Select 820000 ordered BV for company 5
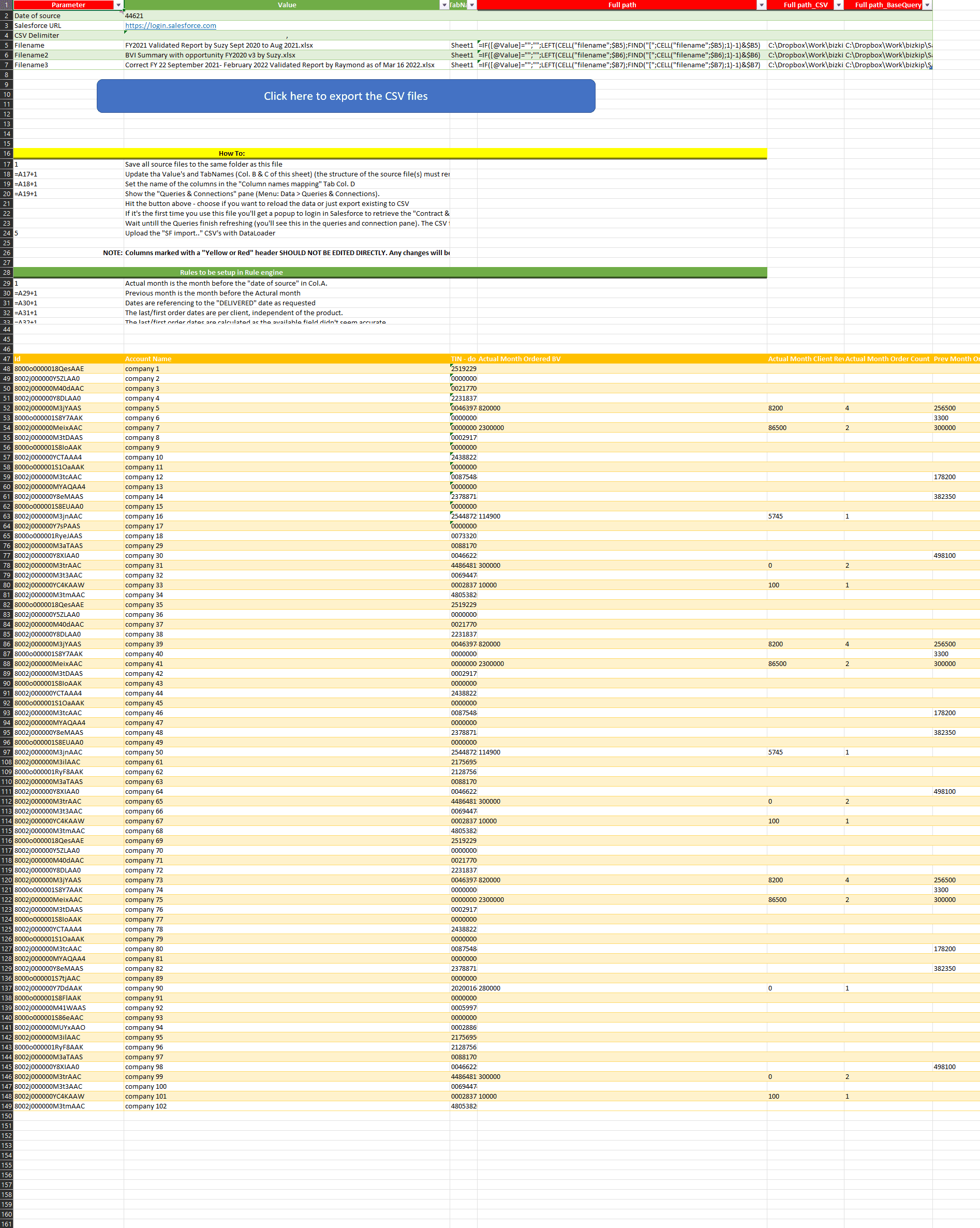Image resolution: width=980 pixels, height=1228 pixels. coord(622,408)
